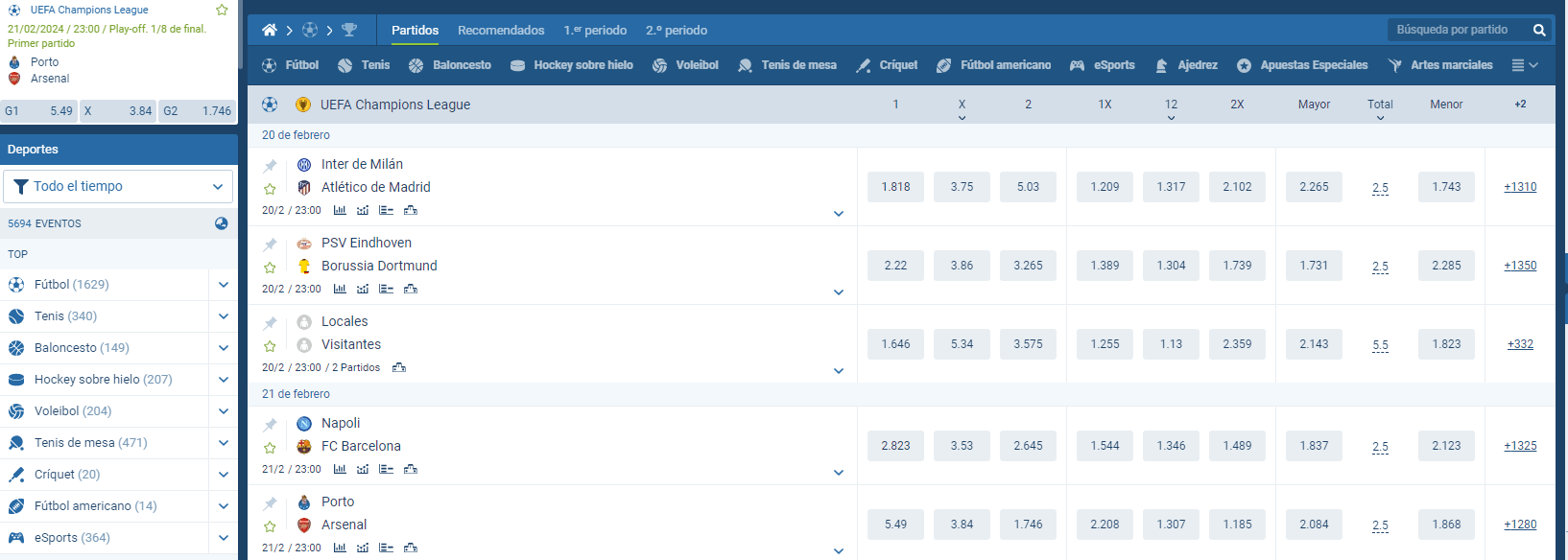Pin the Porto vs Arsenal match
This screenshot has width=1568, height=560.
coord(270,503)
